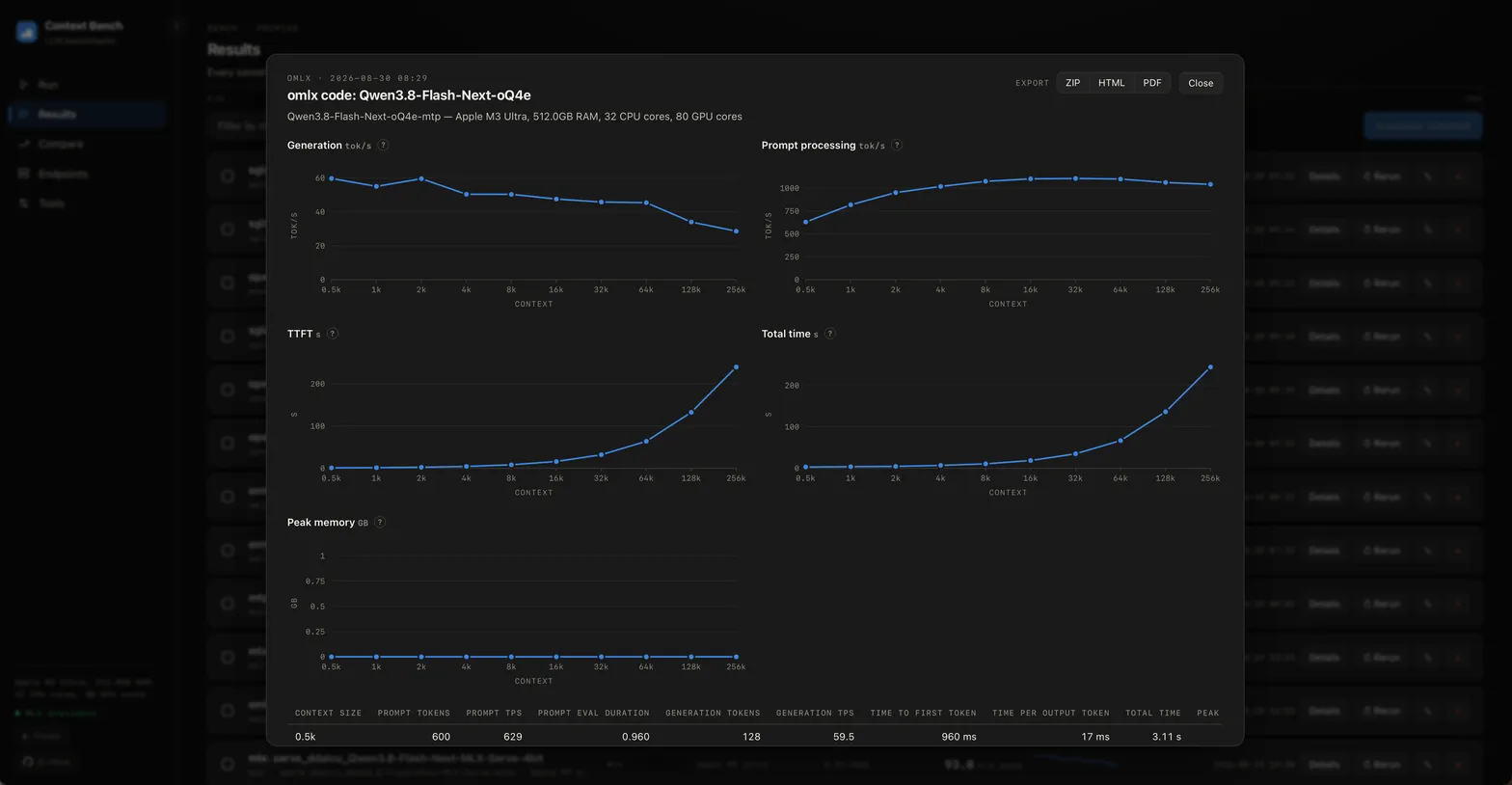Click the Context Bench logo in background sidebar
Viewport: 1512px width, 785px height.
(x=27, y=32)
